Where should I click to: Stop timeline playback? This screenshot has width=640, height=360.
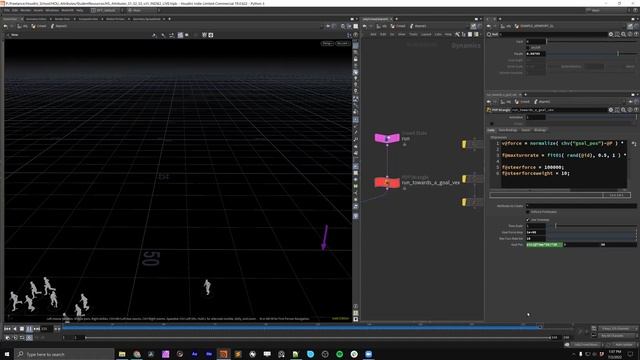pyautogui.click(x=22, y=328)
